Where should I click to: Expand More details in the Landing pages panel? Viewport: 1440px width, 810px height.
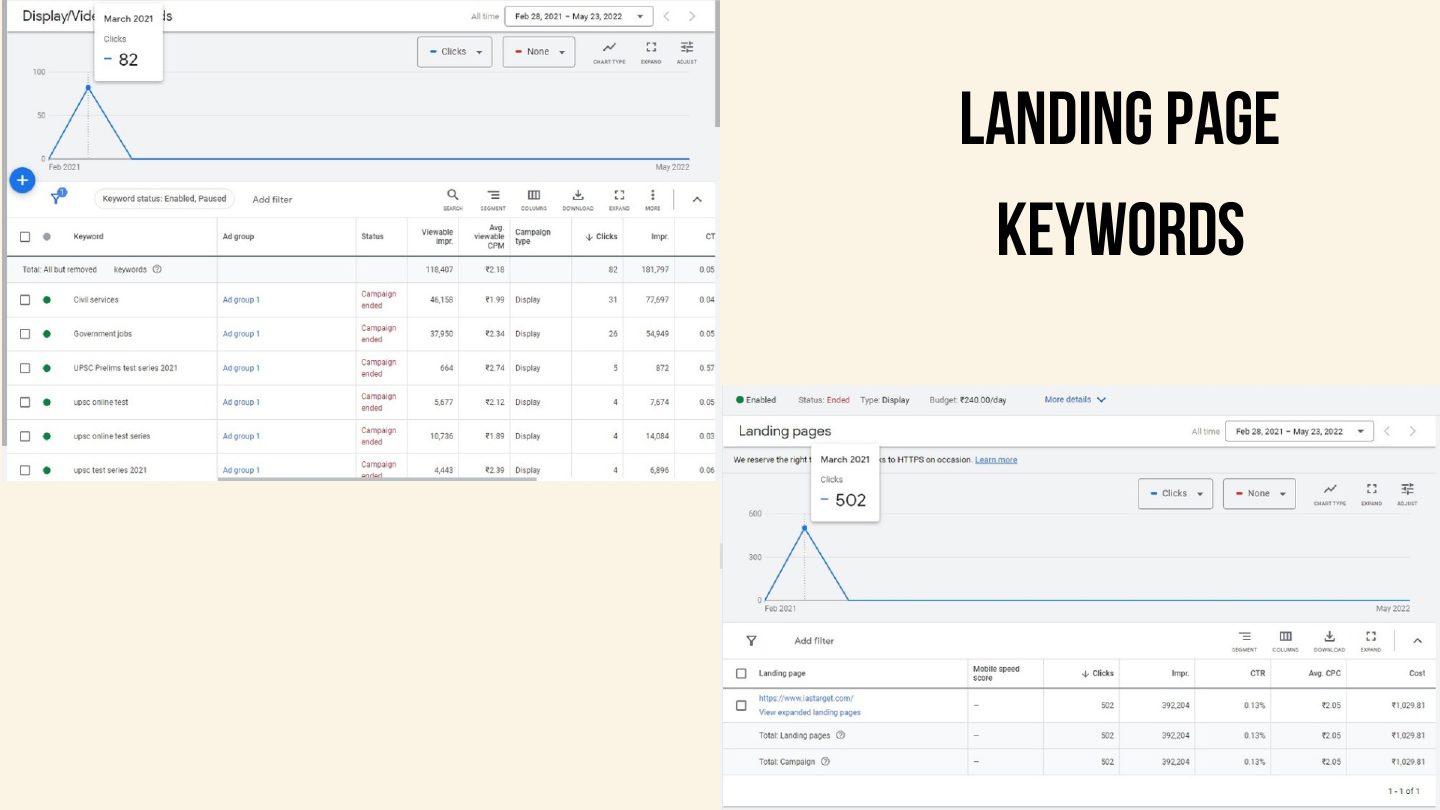(1075, 400)
